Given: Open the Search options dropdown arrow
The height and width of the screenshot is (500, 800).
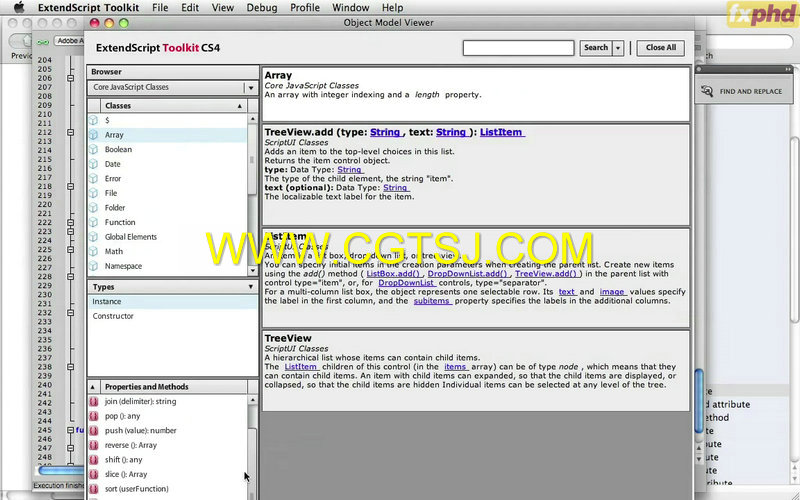Looking at the screenshot, I should point(618,47).
